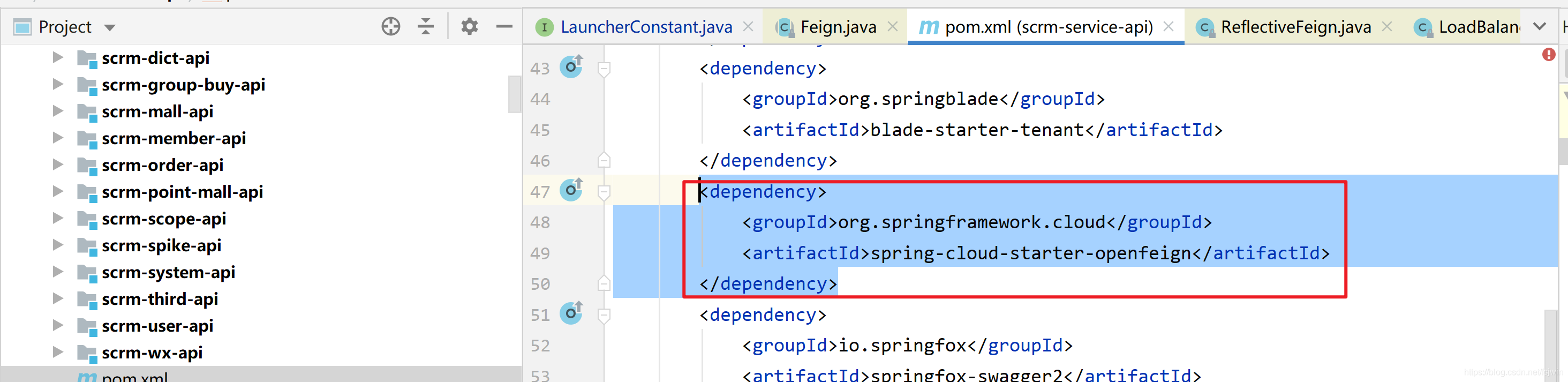Click gutter dependency icon on line 47
The width and height of the screenshot is (1568, 382).
571,190
